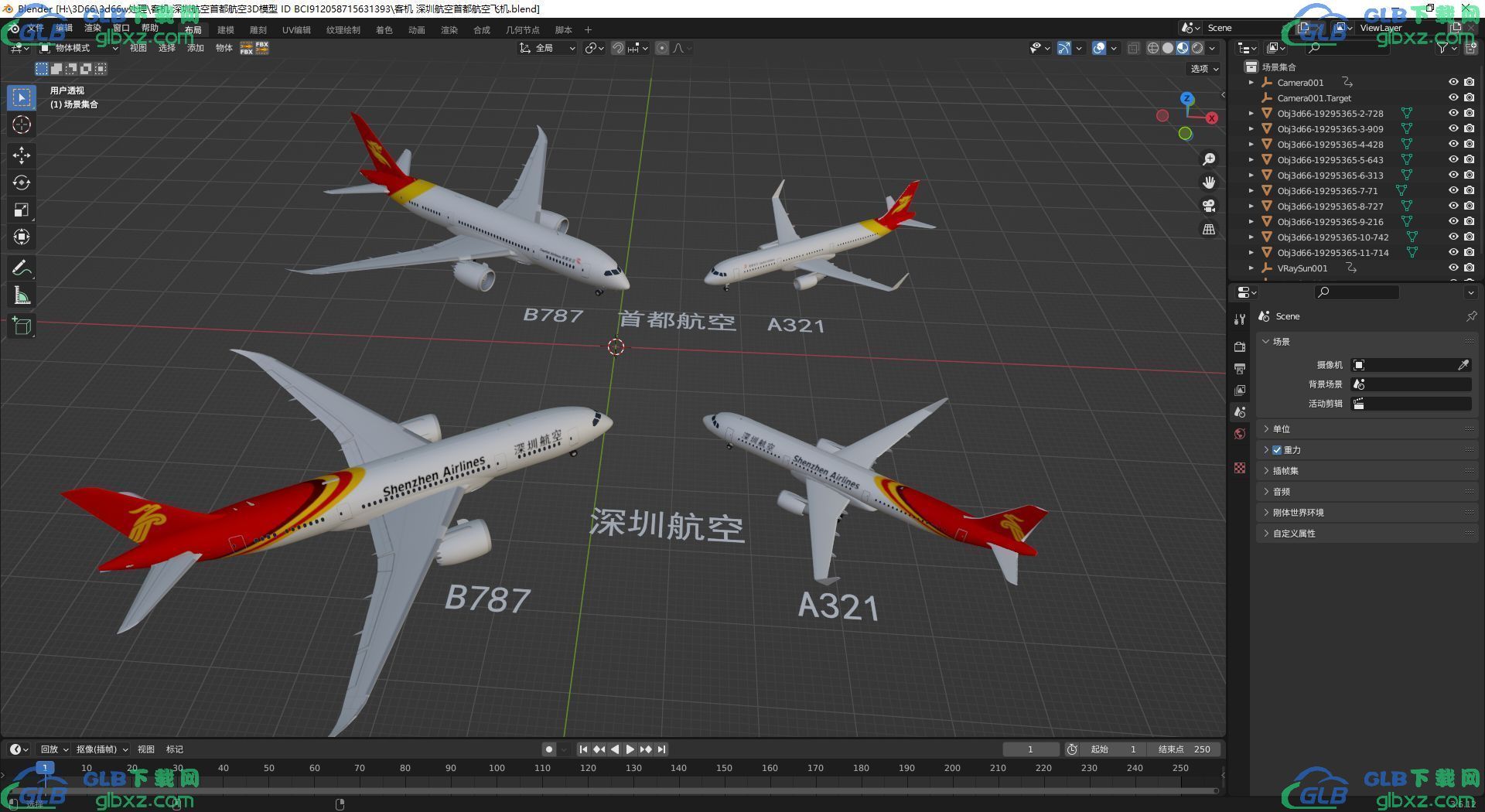Choose the Move tool
Image resolution: width=1485 pixels, height=812 pixels.
coord(22,155)
